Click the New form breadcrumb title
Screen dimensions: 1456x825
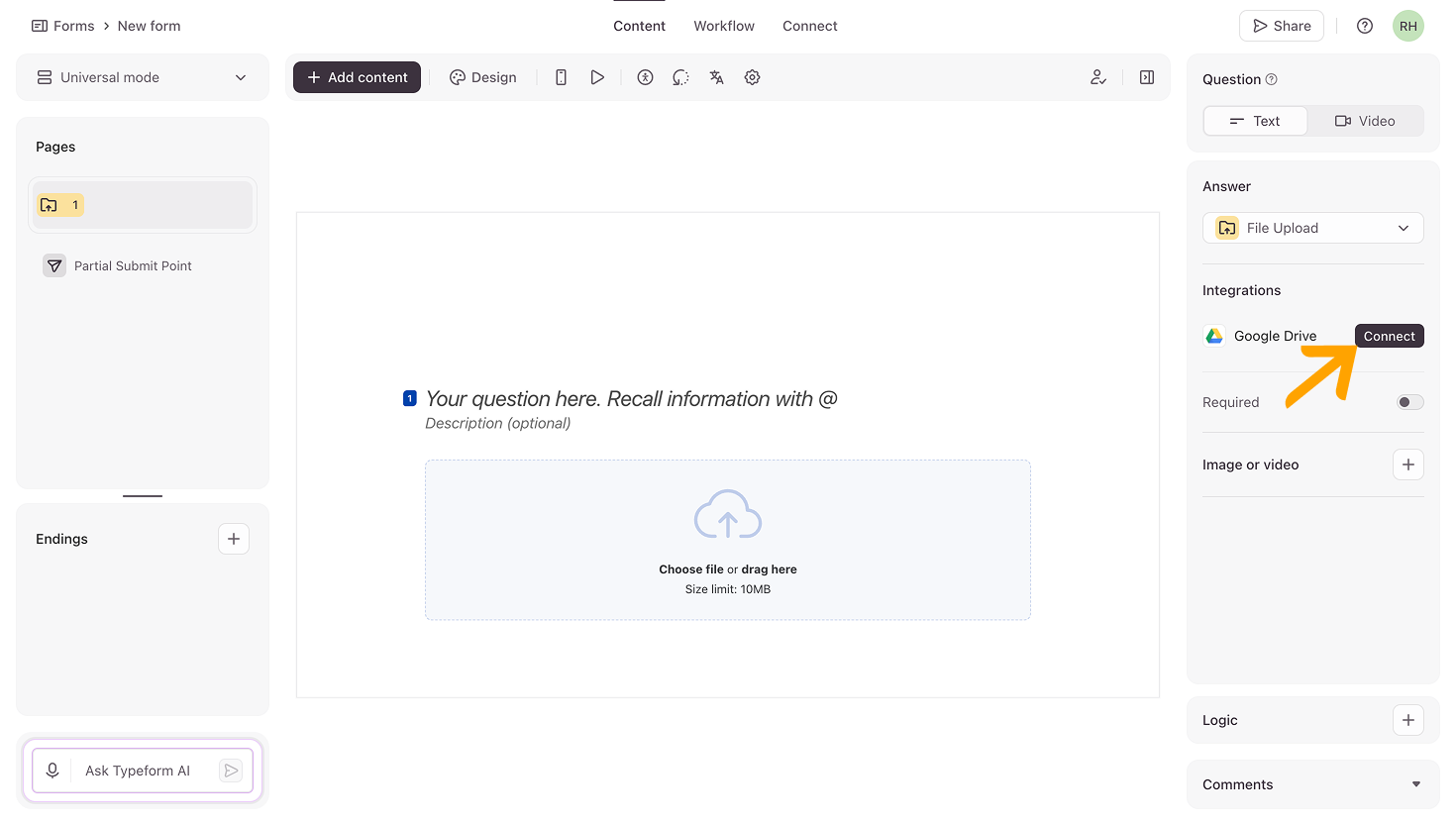click(149, 26)
